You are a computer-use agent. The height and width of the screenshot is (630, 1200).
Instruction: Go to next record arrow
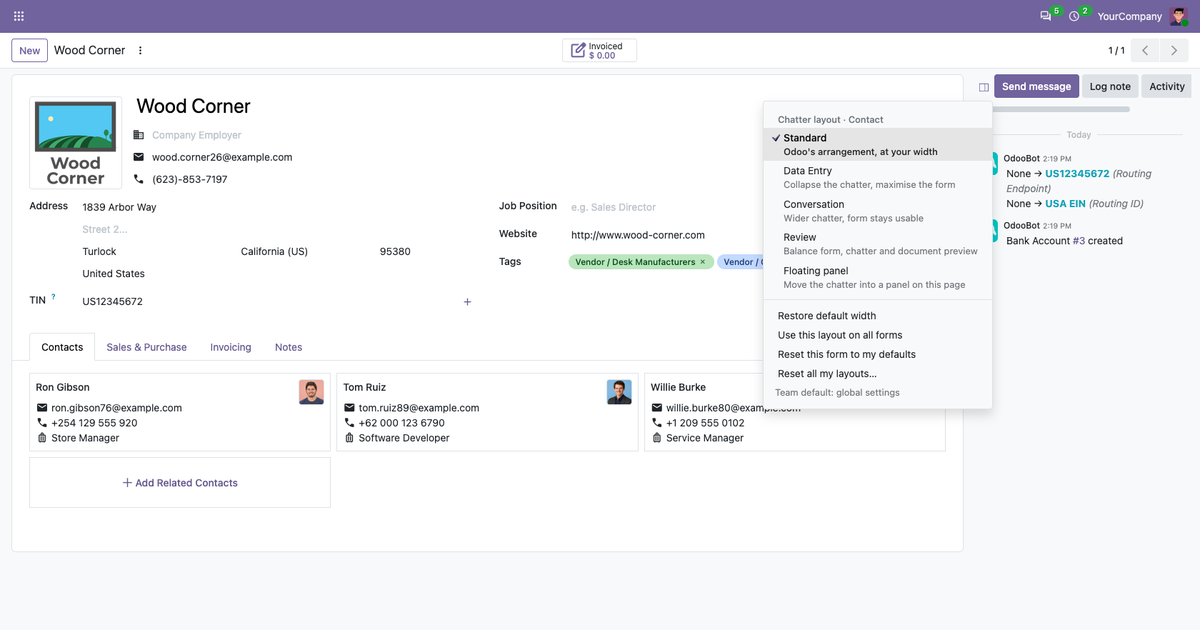(x=1174, y=50)
